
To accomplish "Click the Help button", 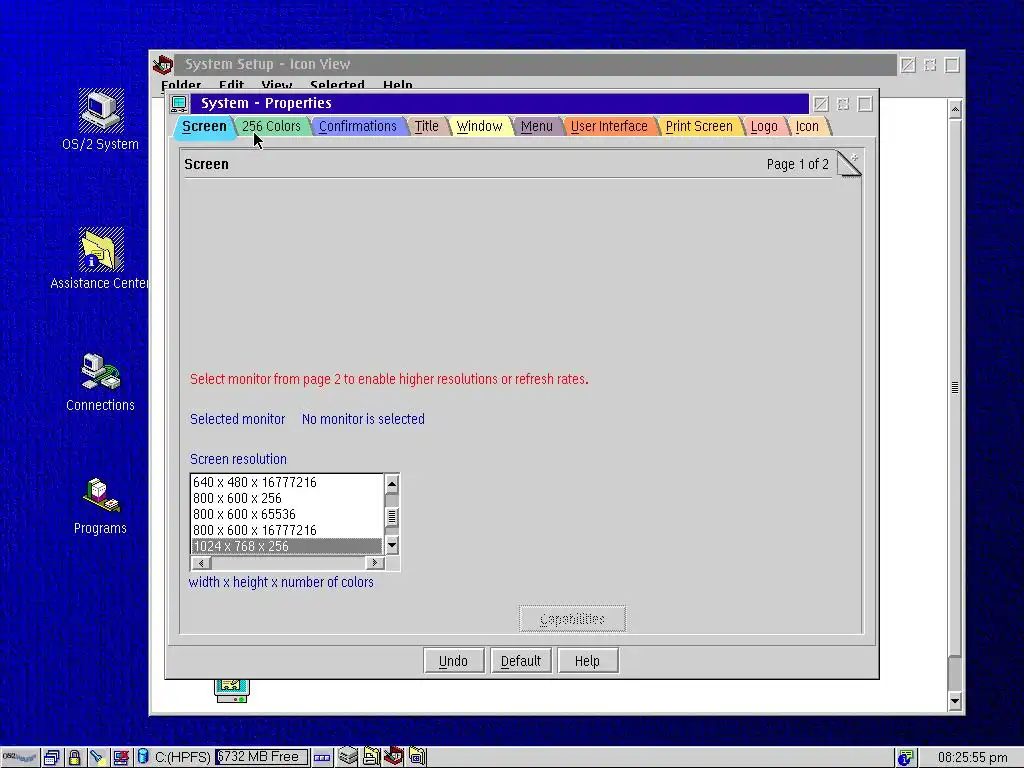I will [587, 661].
